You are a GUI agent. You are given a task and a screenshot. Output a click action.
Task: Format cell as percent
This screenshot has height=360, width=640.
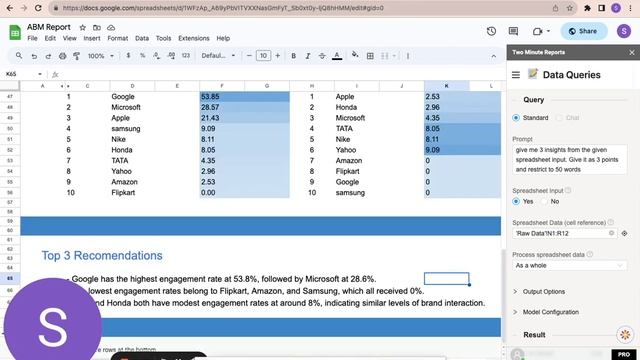142,56
